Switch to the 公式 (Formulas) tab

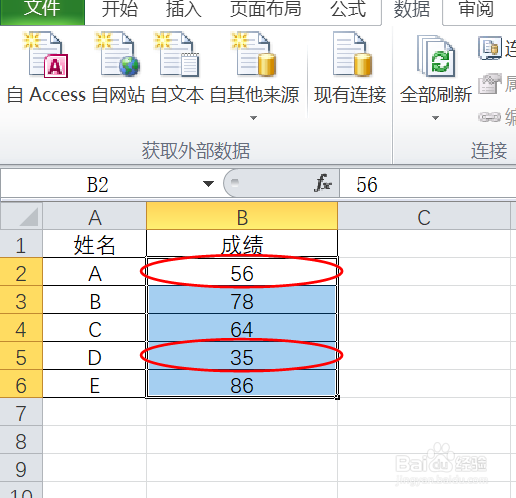click(x=348, y=9)
